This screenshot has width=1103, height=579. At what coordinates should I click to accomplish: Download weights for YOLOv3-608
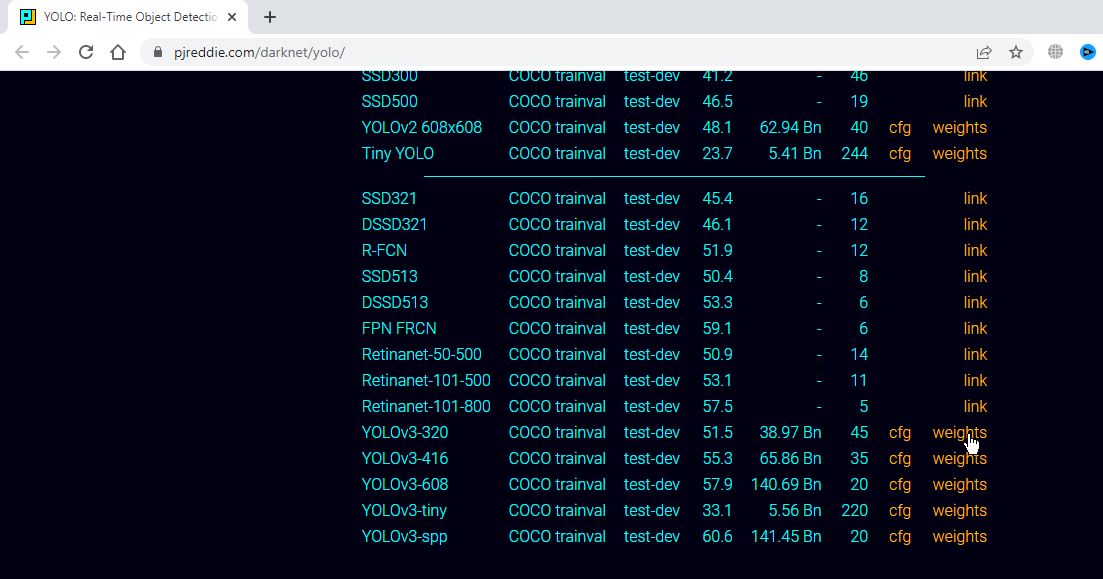click(x=959, y=485)
